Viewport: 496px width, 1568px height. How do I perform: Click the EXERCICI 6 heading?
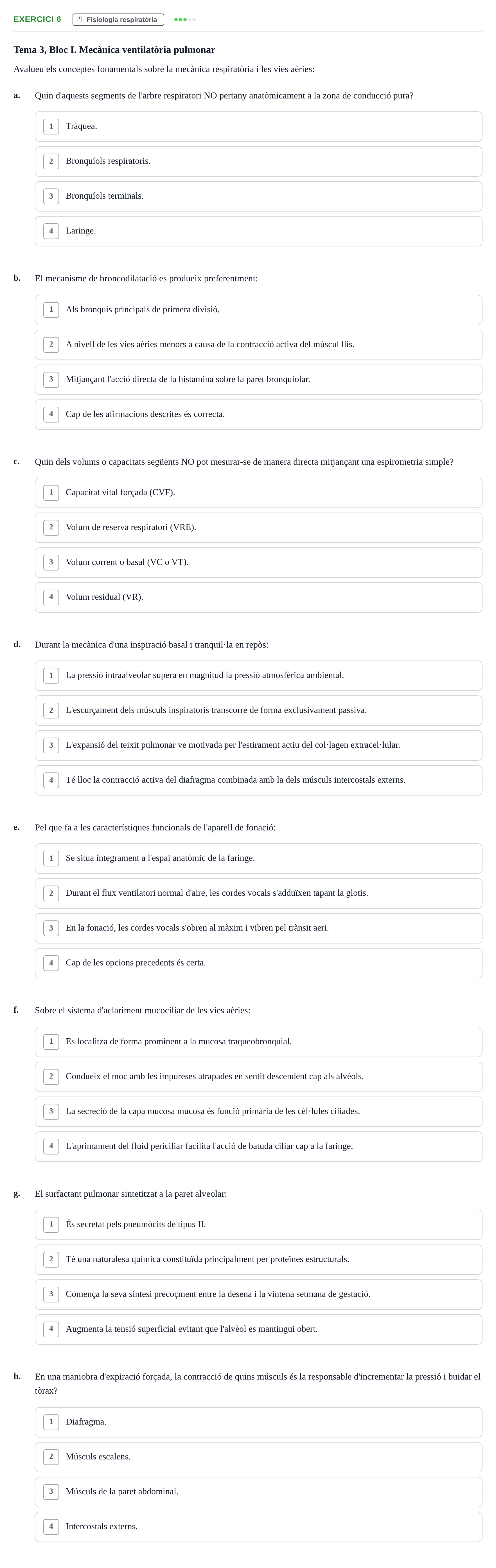click(37, 19)
